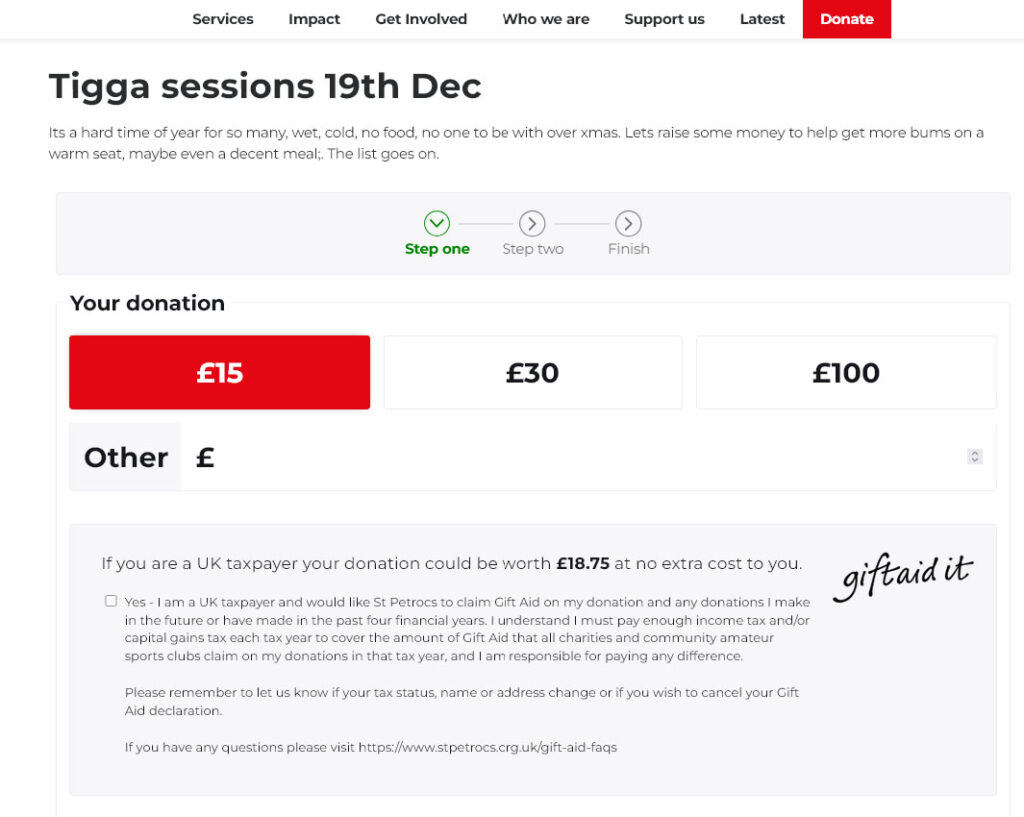The width and height of the screenshot is (1024, 817).
Task: Choose the £30 donation amount
Action: pyautogui.click(x=532, y=373)
